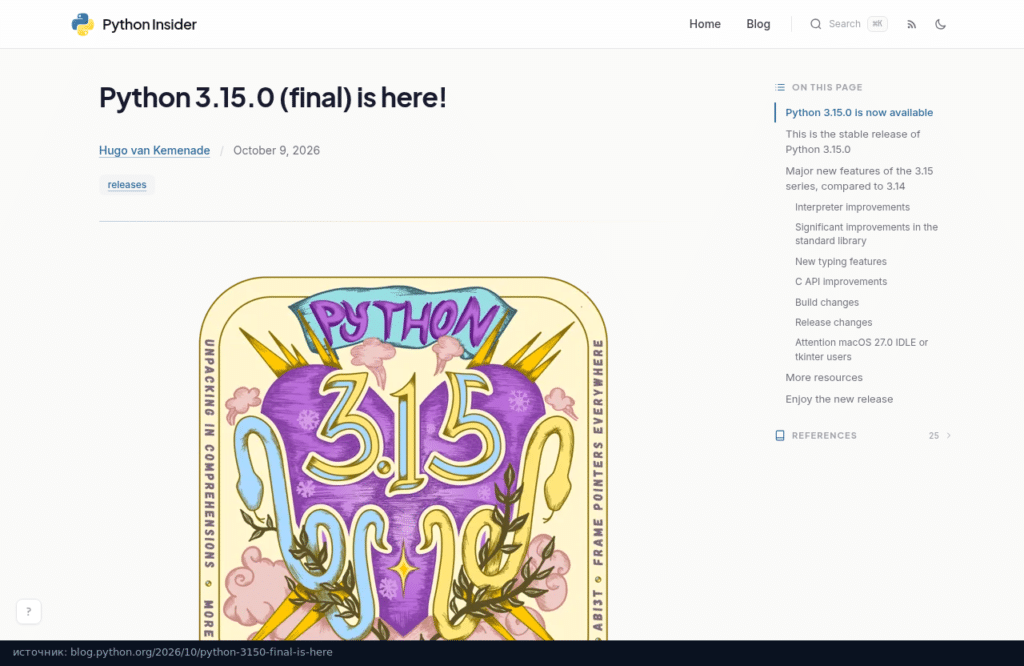Toggle dark mode moon icon
This screenshot has width=1024, height=666.
coord(940,24)
